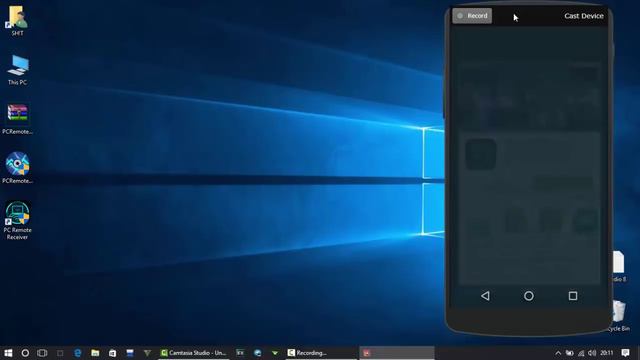Open the Action Center notifications
Viewport: 640px width, 360px height.
coord(625,353)
